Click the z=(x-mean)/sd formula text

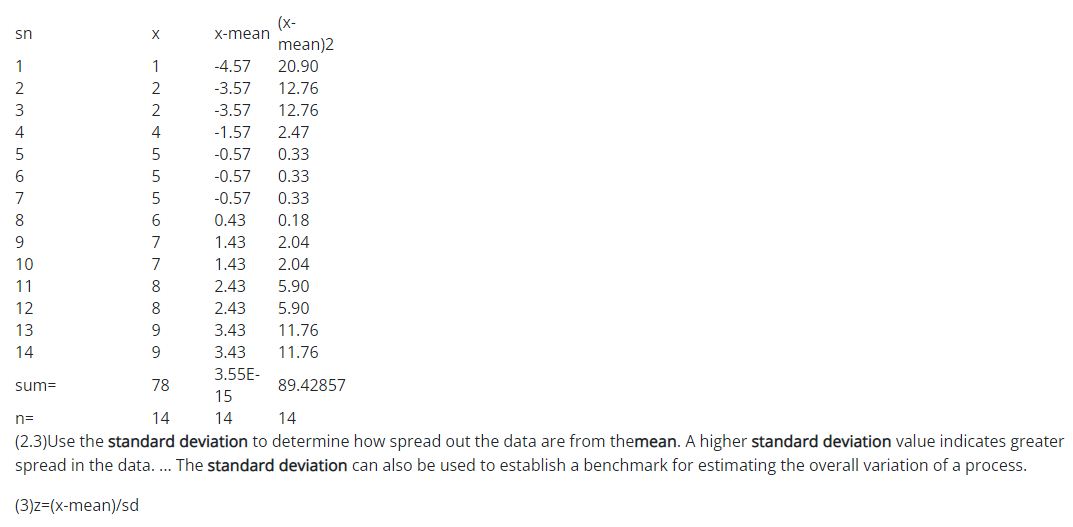pyautogui.click(x=77, y=505)
